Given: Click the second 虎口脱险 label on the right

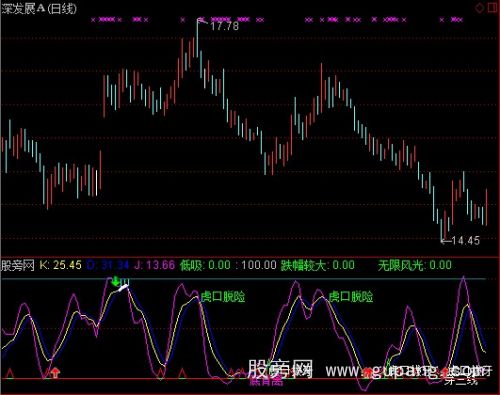Looking at the screenshot, I should point(351,296).
